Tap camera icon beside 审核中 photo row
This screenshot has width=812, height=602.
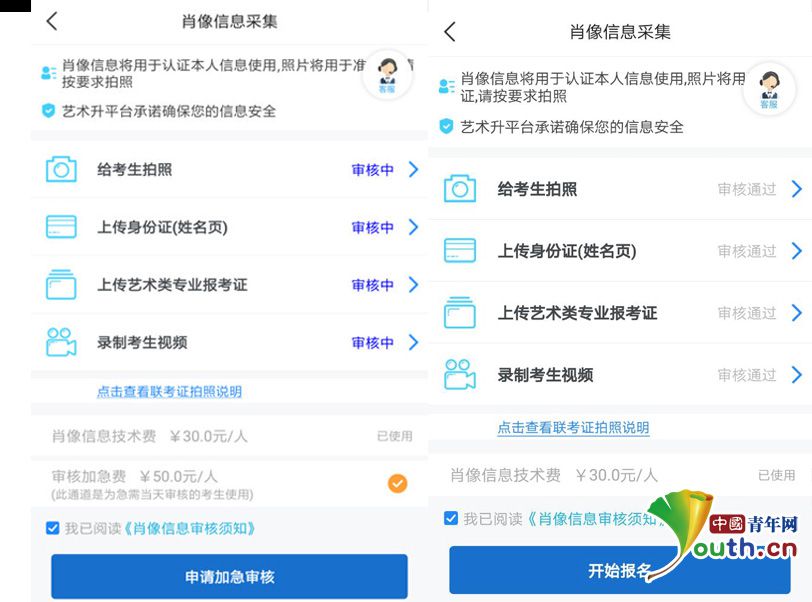tap(61, 169)
